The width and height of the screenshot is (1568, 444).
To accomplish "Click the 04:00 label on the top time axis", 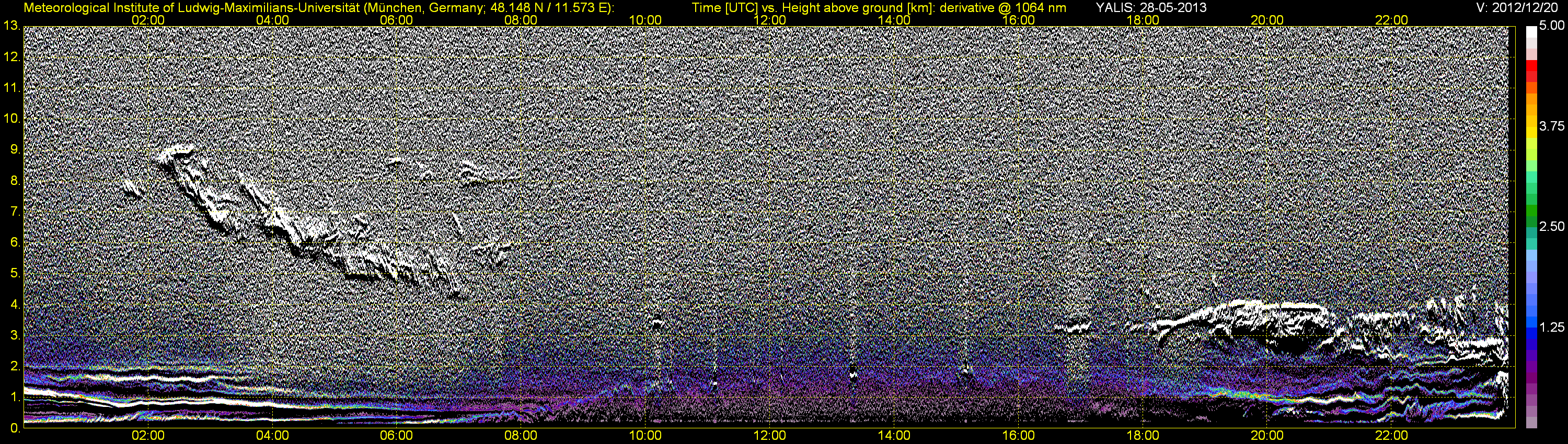I will pos(272,20).
